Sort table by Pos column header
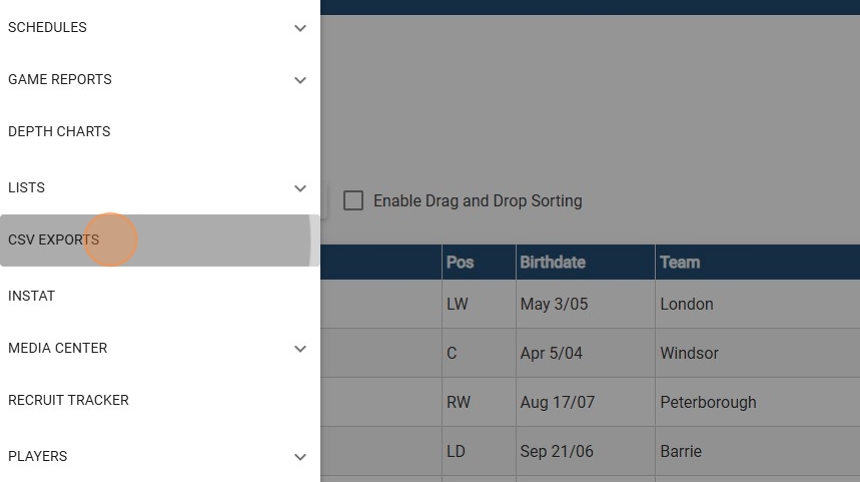Image resolution: width=860 pixels, height=482 pixels. pos(460,262)
